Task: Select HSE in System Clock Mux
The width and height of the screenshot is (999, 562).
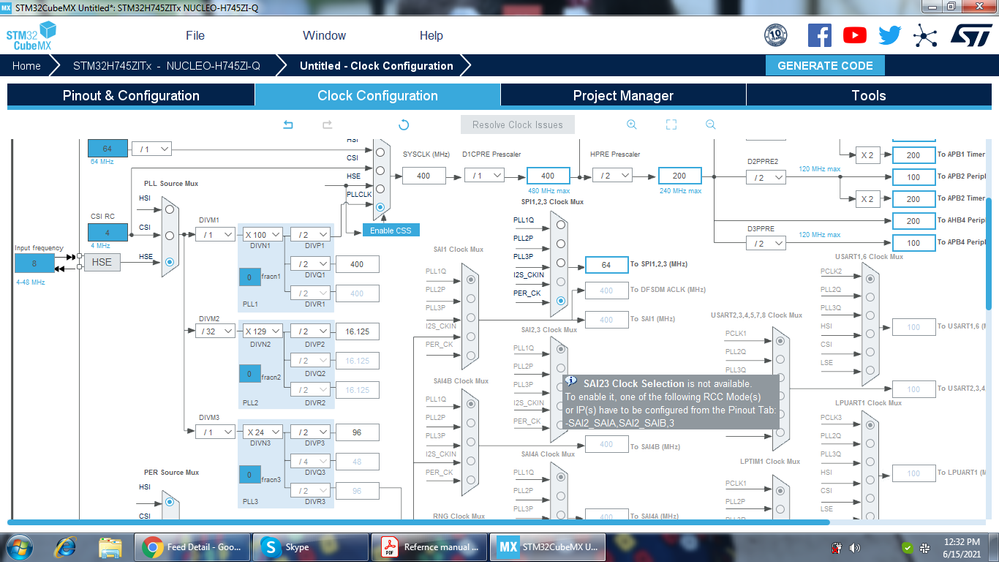Action: click(x=380, y=189)
